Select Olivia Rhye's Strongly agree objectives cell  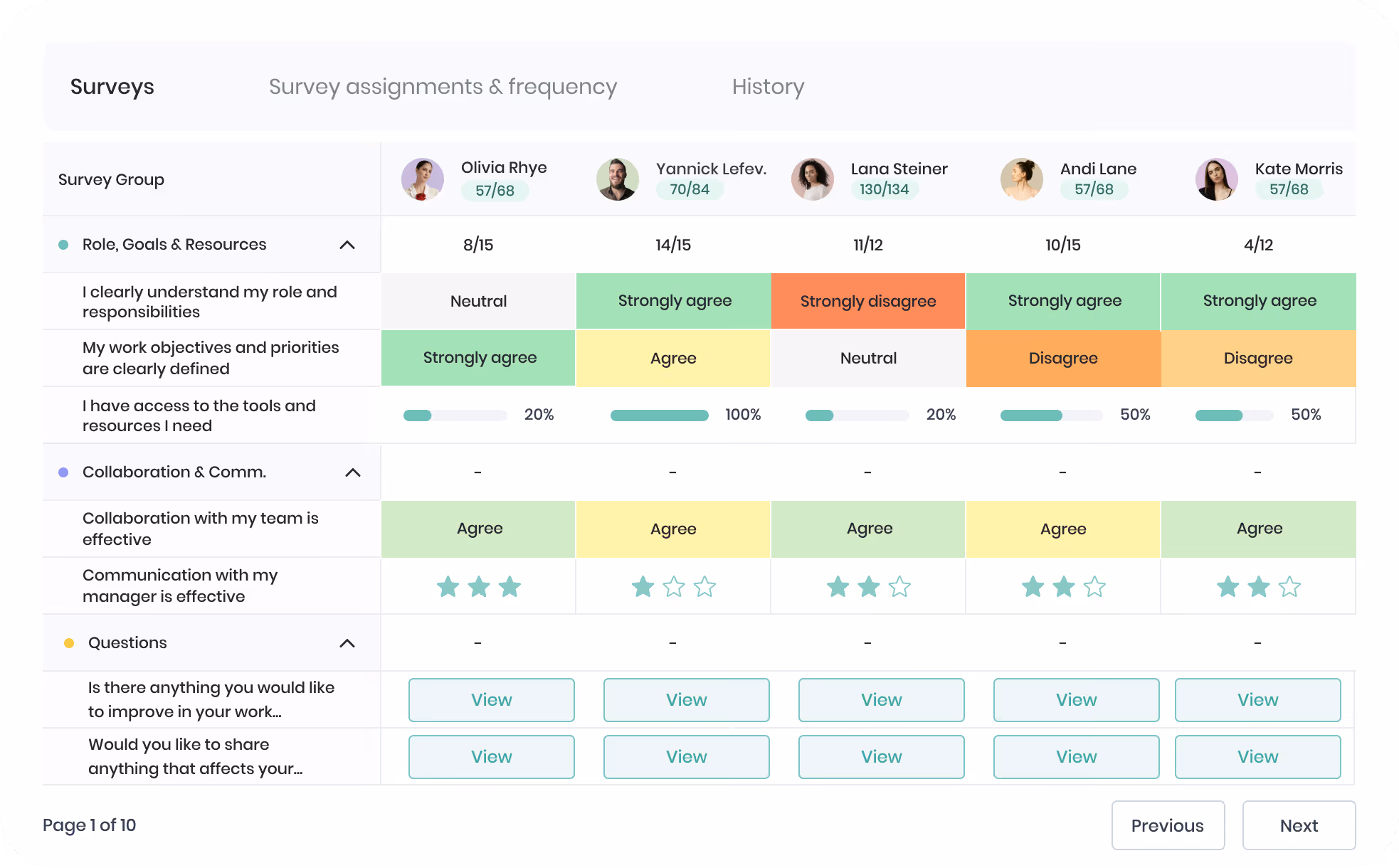point(478,358)
